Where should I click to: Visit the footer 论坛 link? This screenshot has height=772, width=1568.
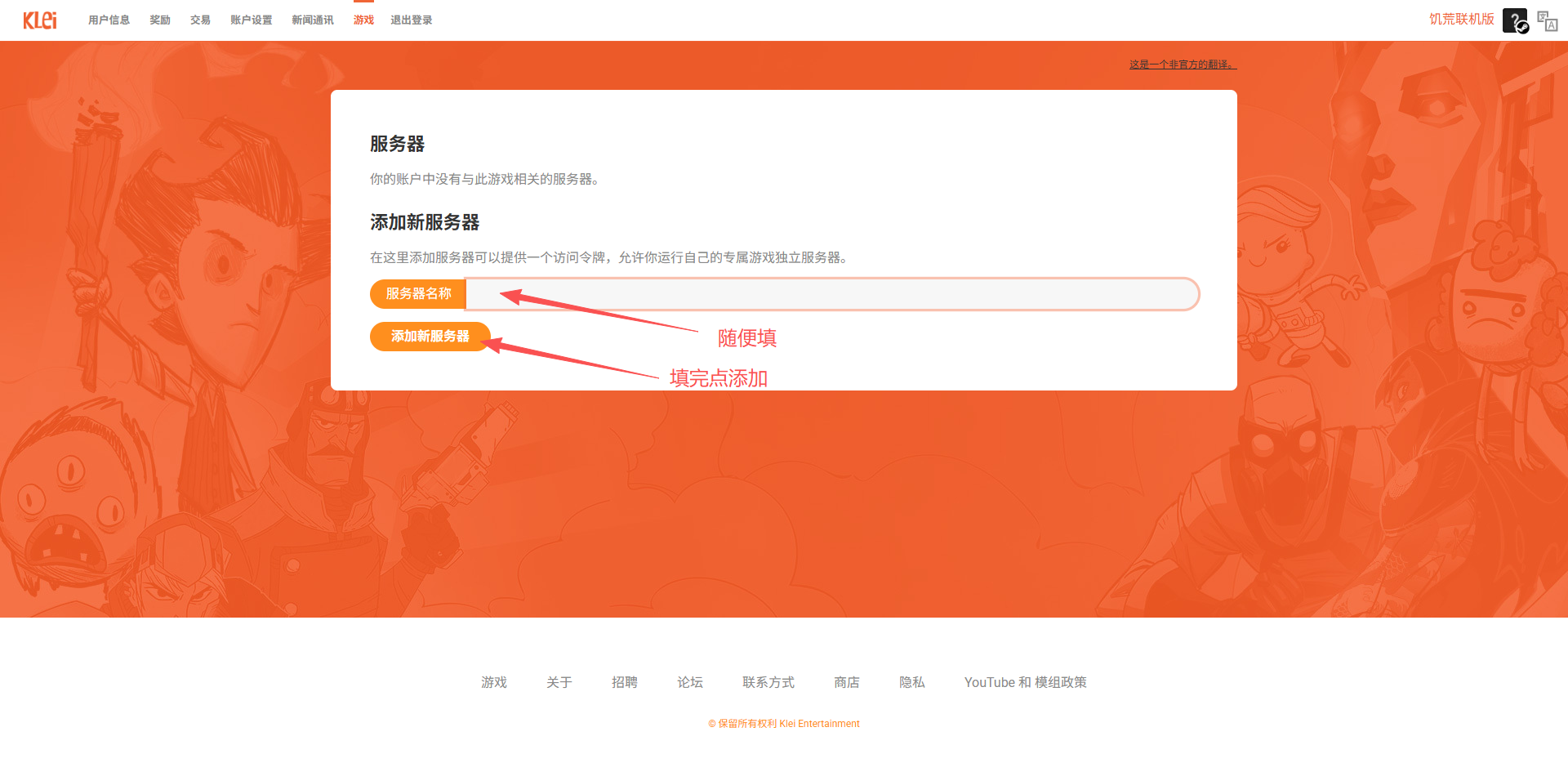690,682
